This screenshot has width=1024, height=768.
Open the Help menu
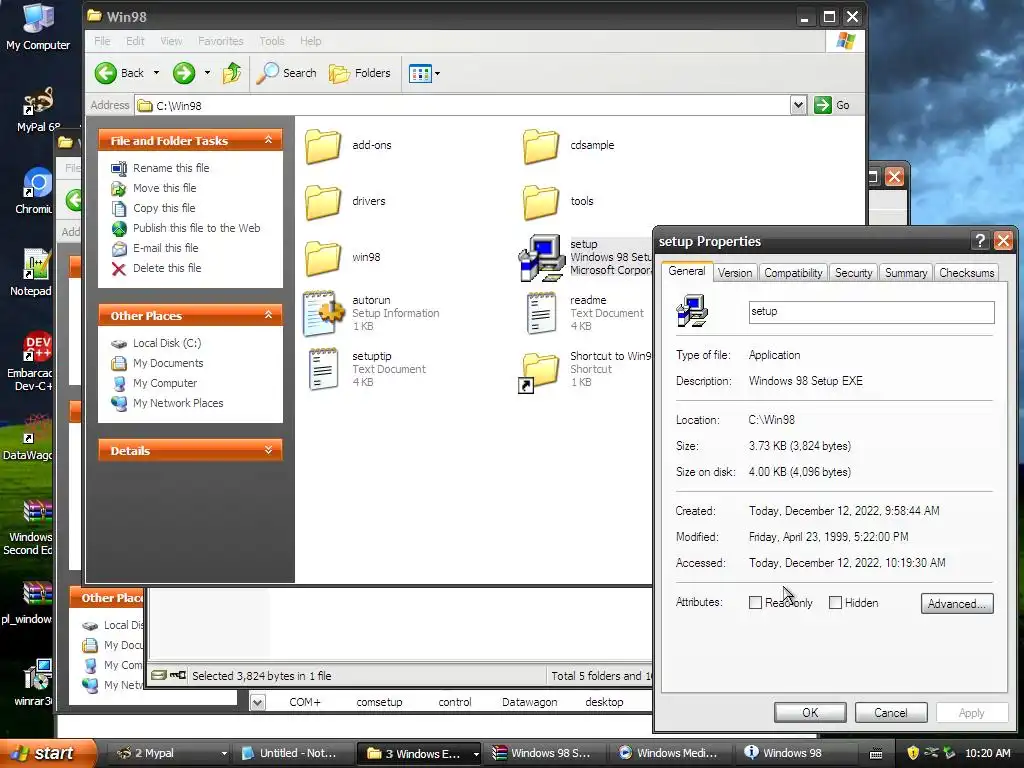(x=311, y=40)
